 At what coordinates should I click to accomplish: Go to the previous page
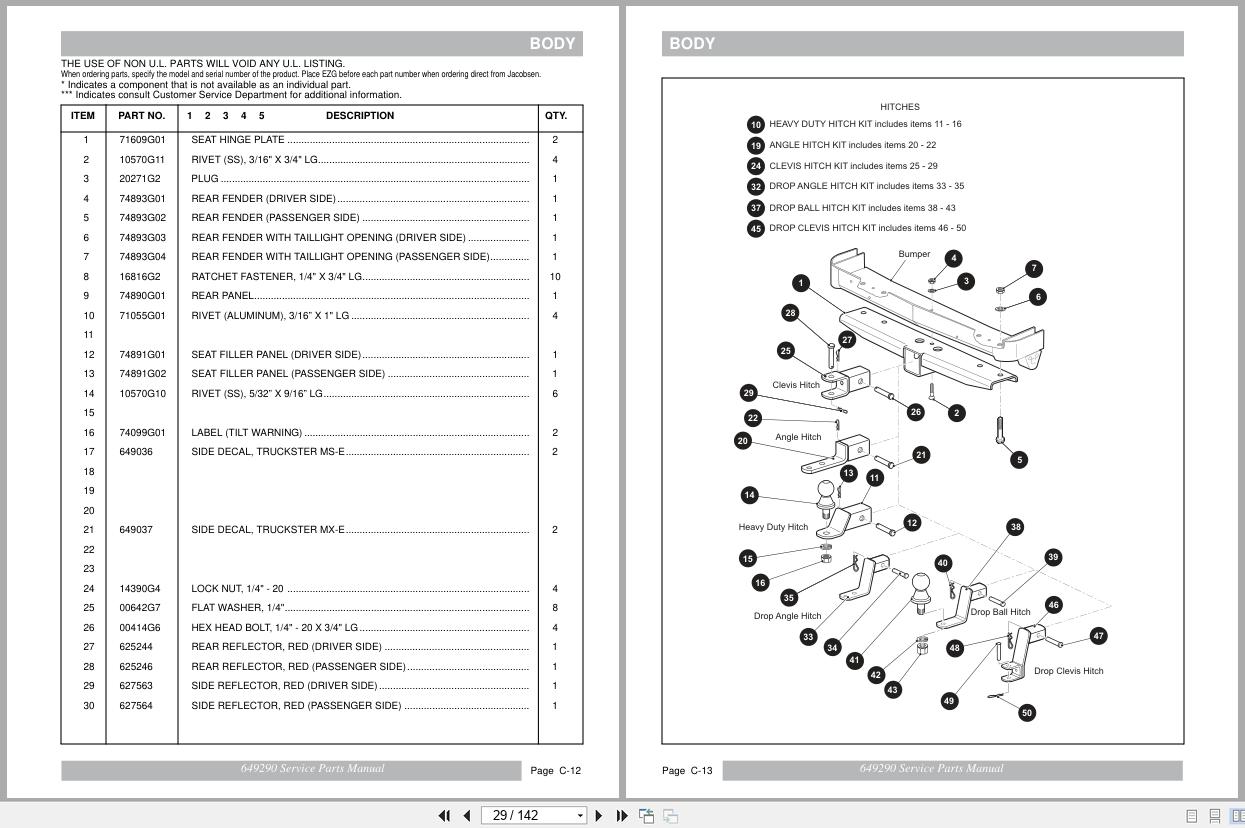pos(466,816)
